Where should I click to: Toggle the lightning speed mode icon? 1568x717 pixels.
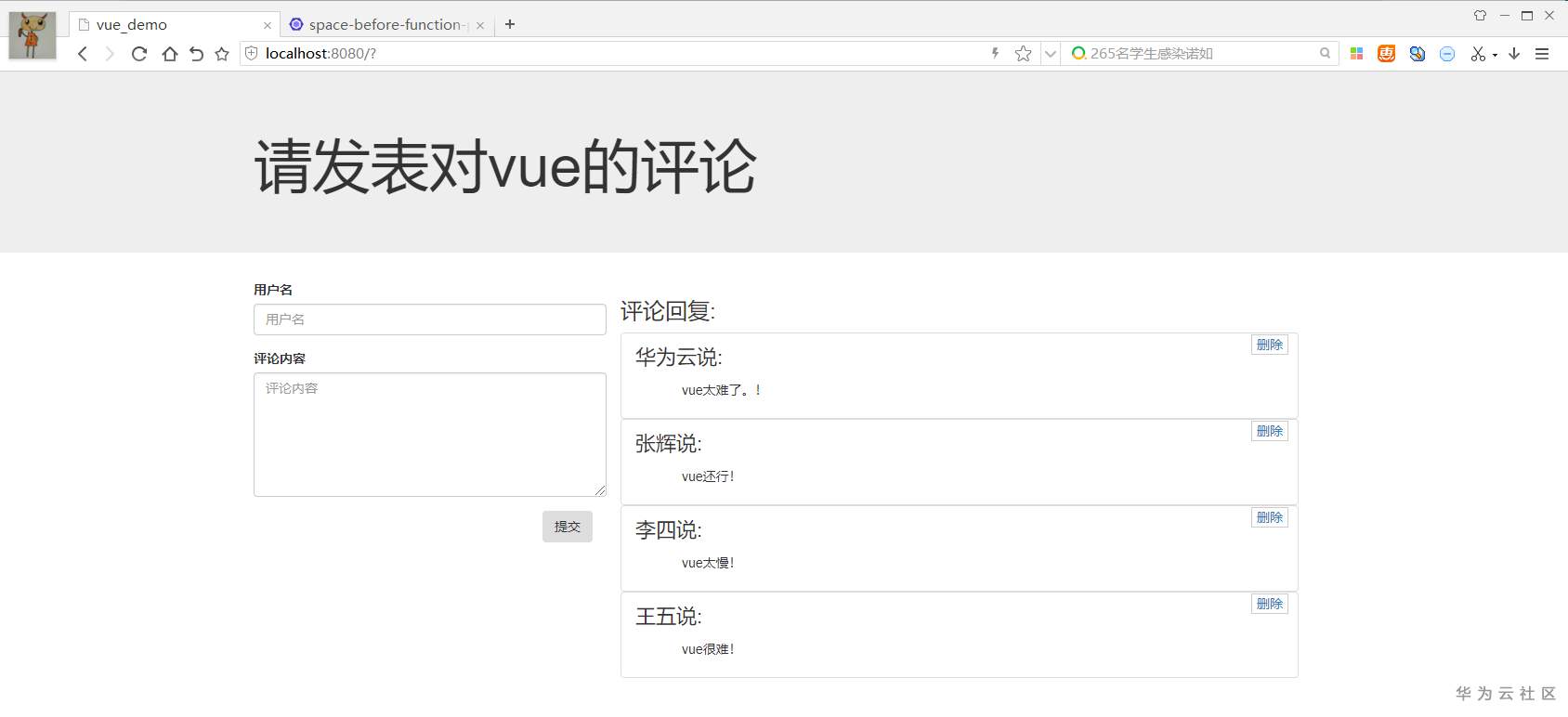click(x=995, y=54)
